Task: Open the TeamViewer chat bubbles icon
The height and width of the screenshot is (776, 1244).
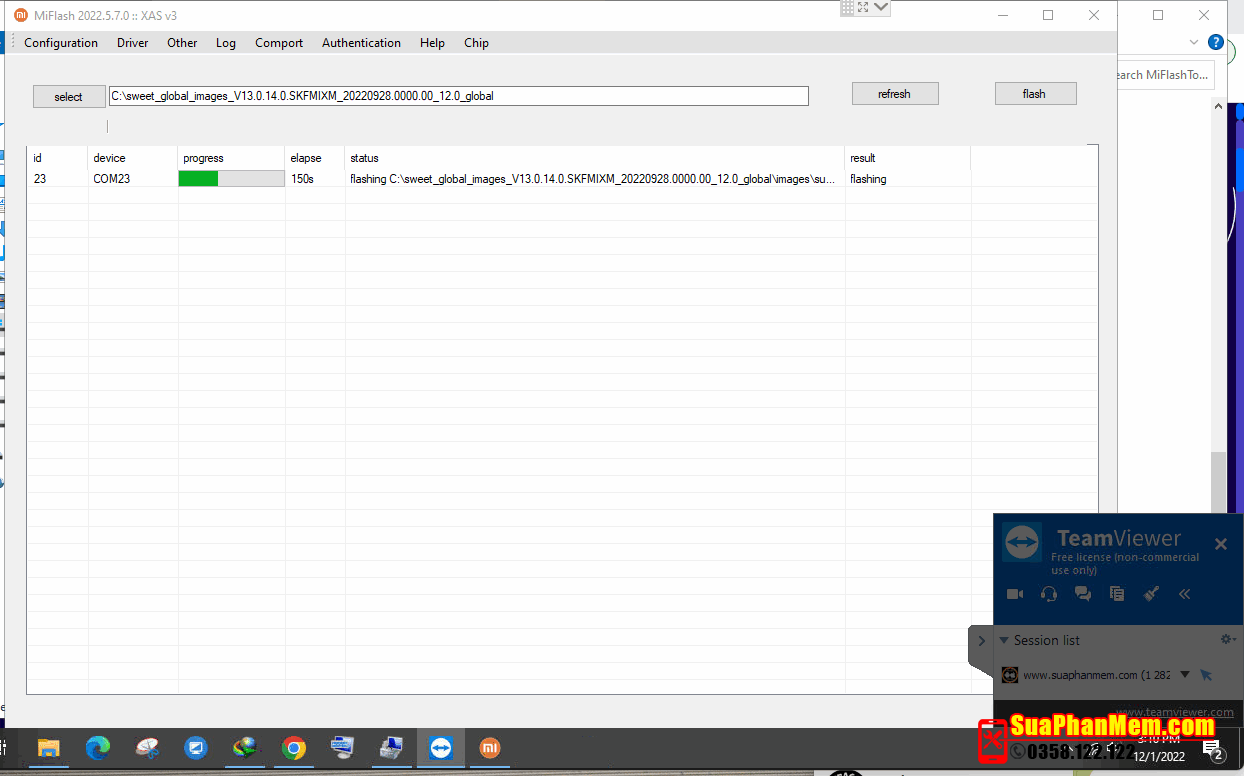Action: point(1082,594)
